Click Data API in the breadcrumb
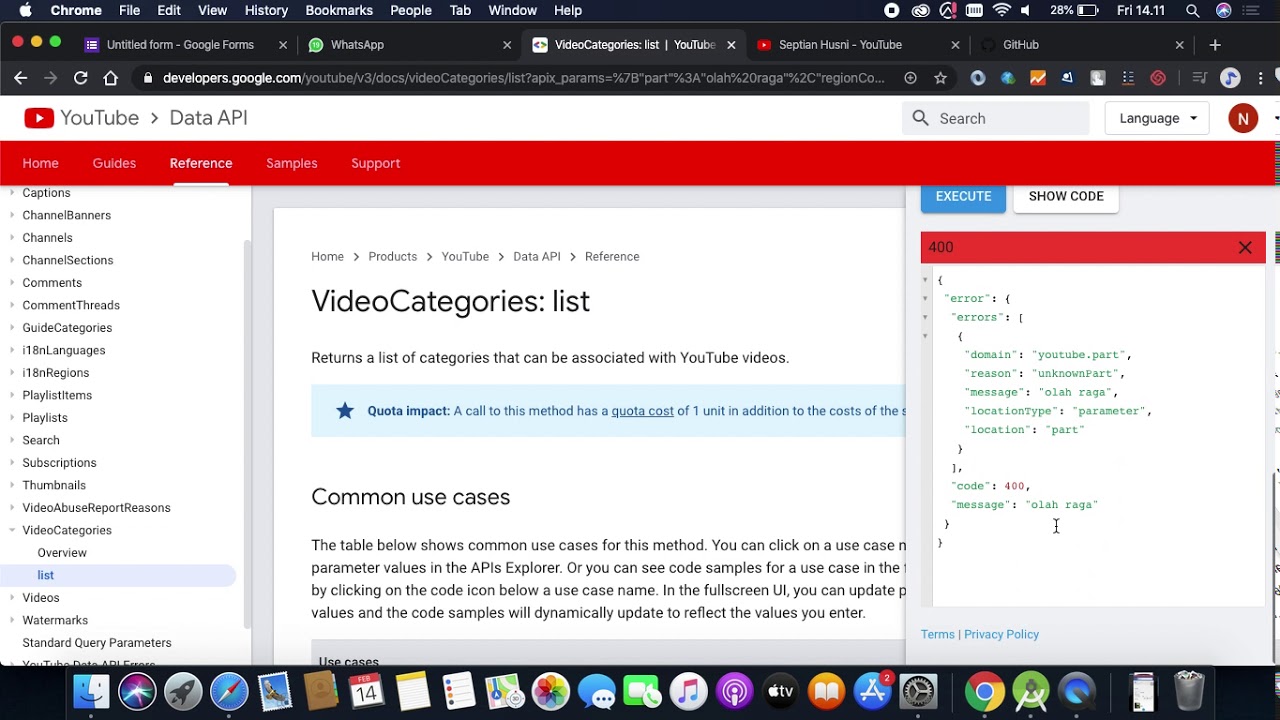The height and width of the screenshot is (720, 1280). [x=536, y=257]
